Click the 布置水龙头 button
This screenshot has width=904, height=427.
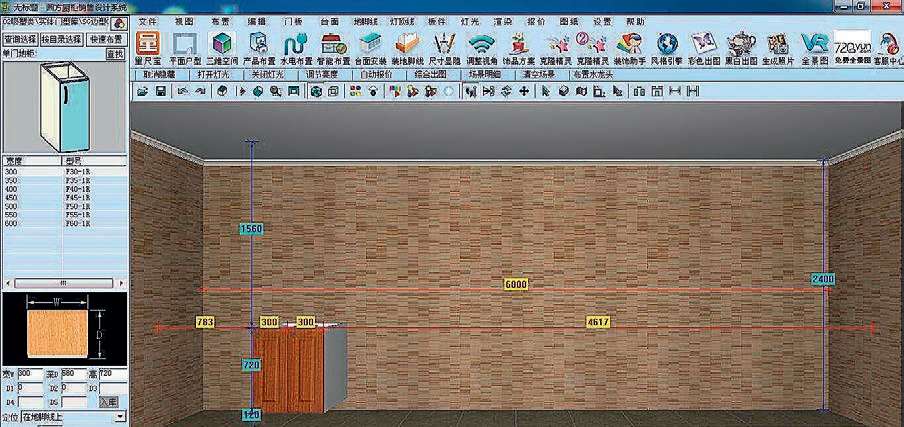[x=592, y=75]
